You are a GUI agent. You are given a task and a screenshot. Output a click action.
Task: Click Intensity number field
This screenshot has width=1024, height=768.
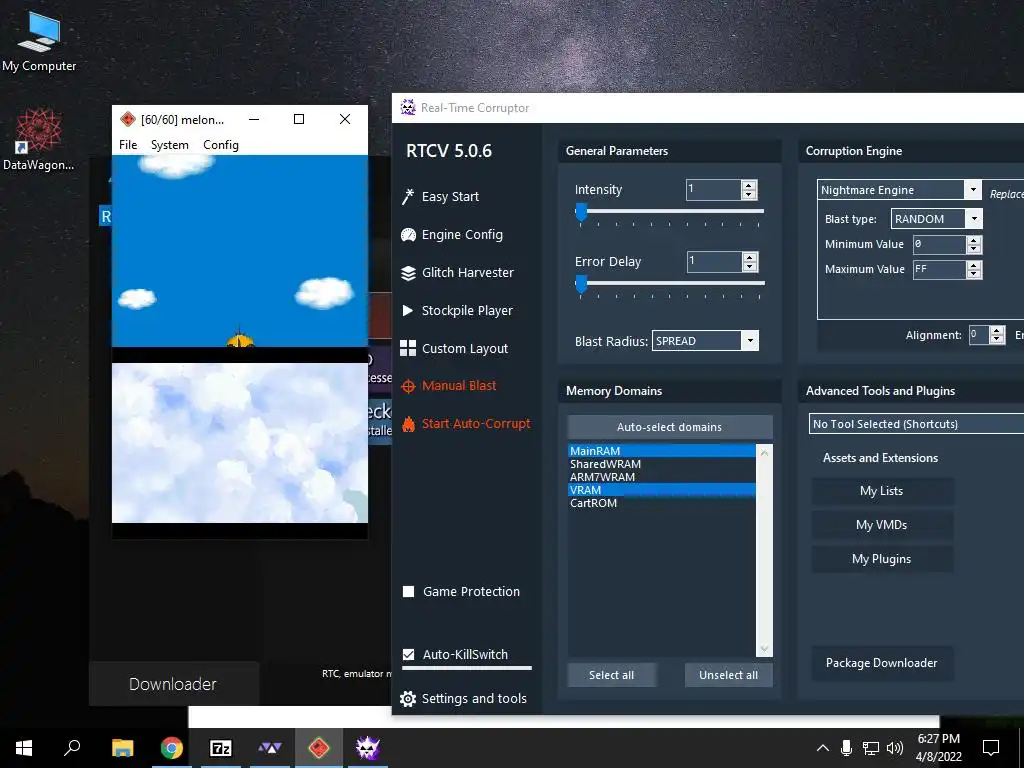pyautogui.click(x=713, y=190)
